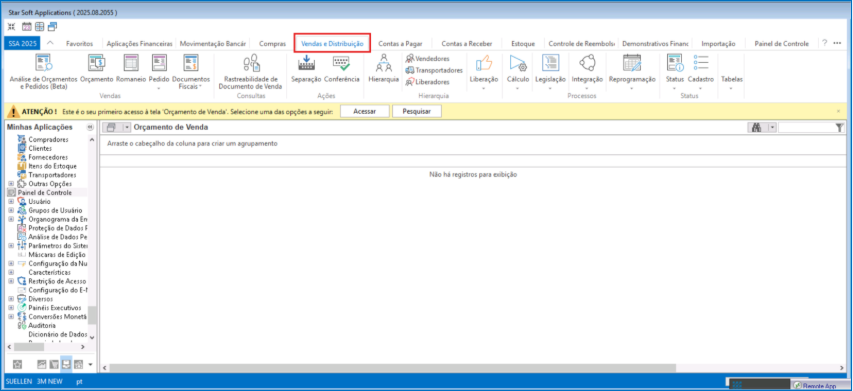
Task: Open dropdown next to the printer icon
Action: click(x=127, y=127)
